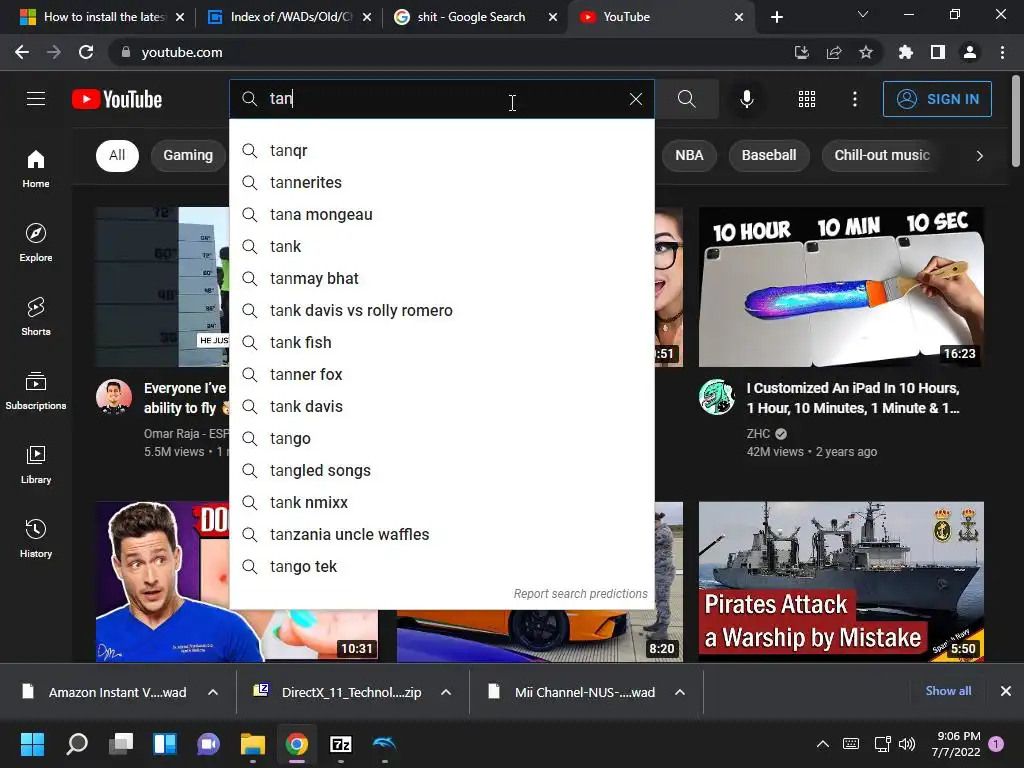Close the downloads bar

(x=1006, y=691)
